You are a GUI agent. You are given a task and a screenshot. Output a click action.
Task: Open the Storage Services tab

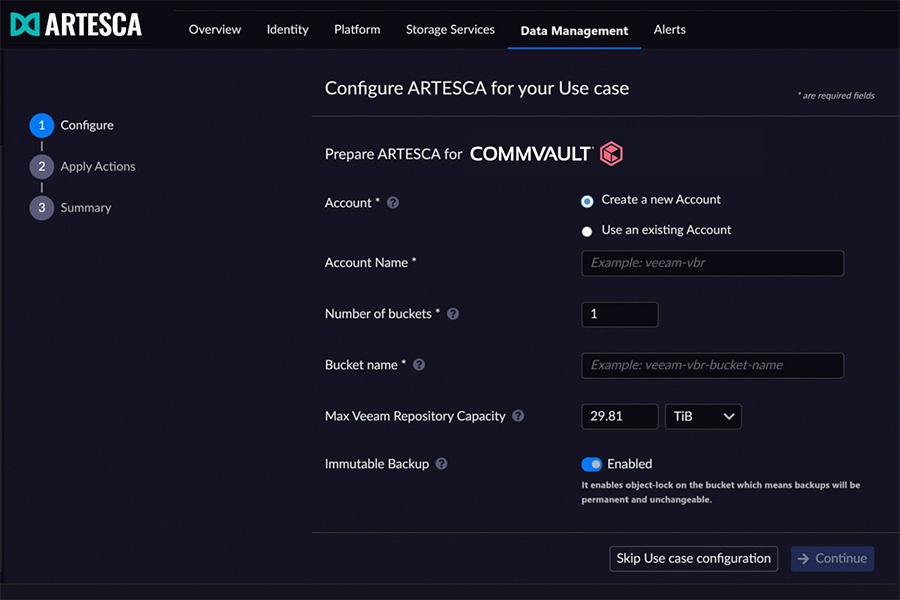(450, 29)
